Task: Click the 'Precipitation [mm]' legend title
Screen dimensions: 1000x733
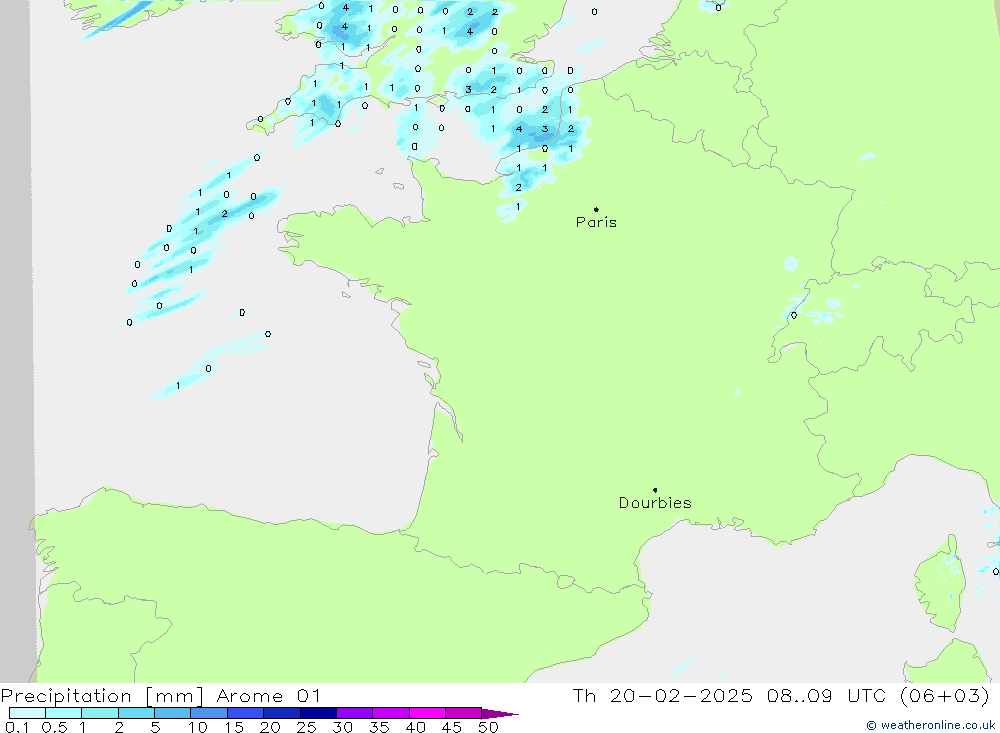Action: (x=102, y=696)
